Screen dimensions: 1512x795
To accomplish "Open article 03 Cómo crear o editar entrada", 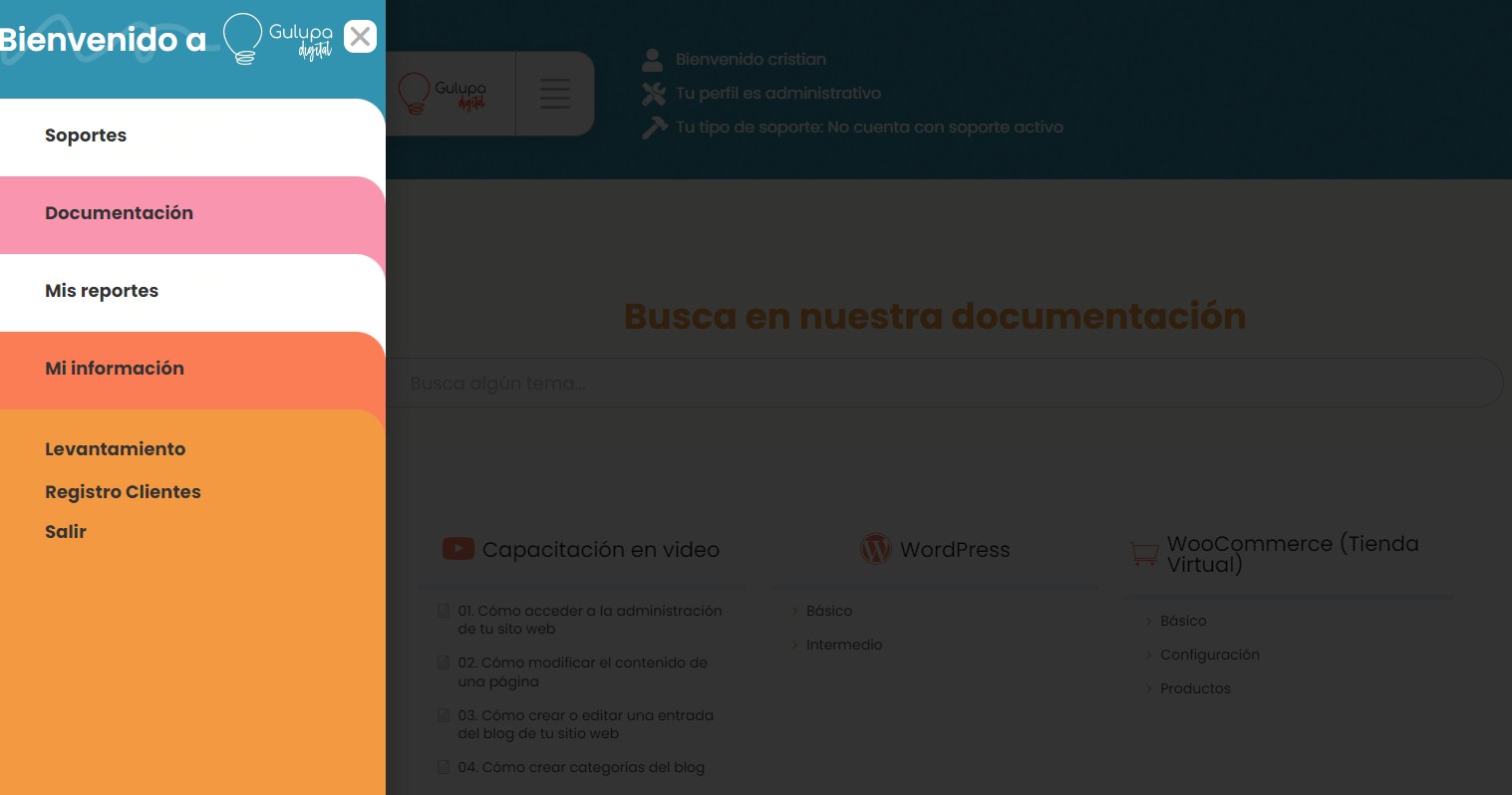I will coord(586,724).
